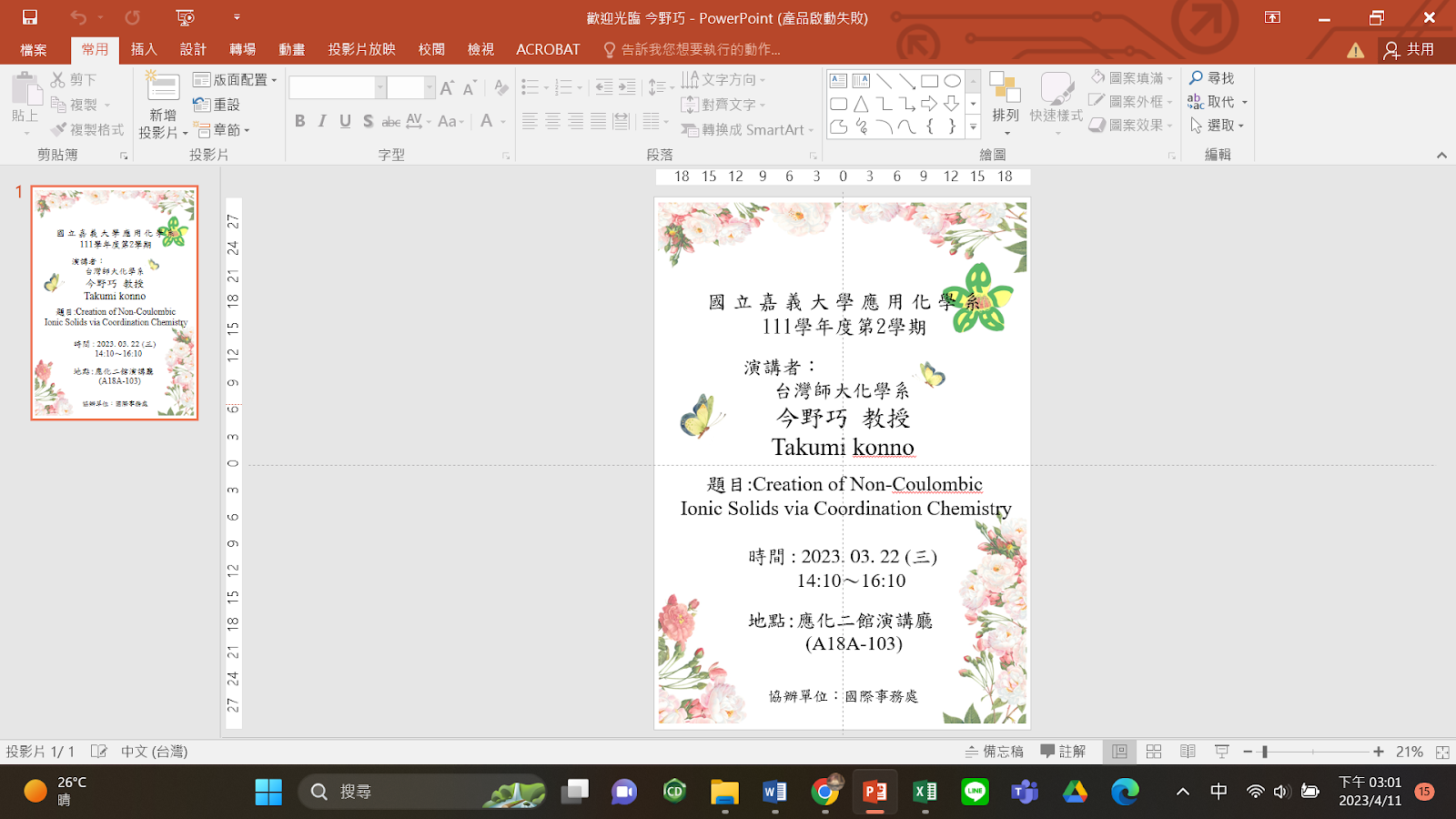1456x819 pixels.
Task: Toggle strikethrough abc formatting
Action: (x=390, y=121)
